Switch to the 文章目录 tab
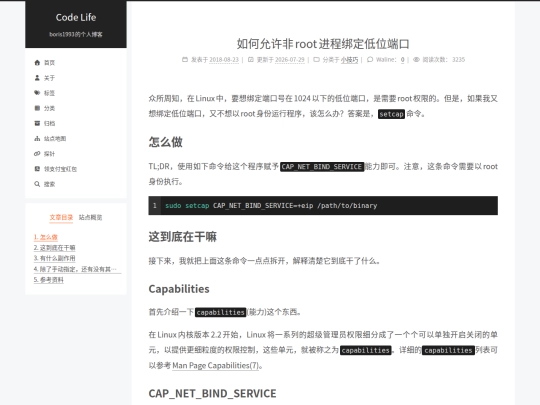The height and width of the screenshot is (405, 540). (61, 217)
